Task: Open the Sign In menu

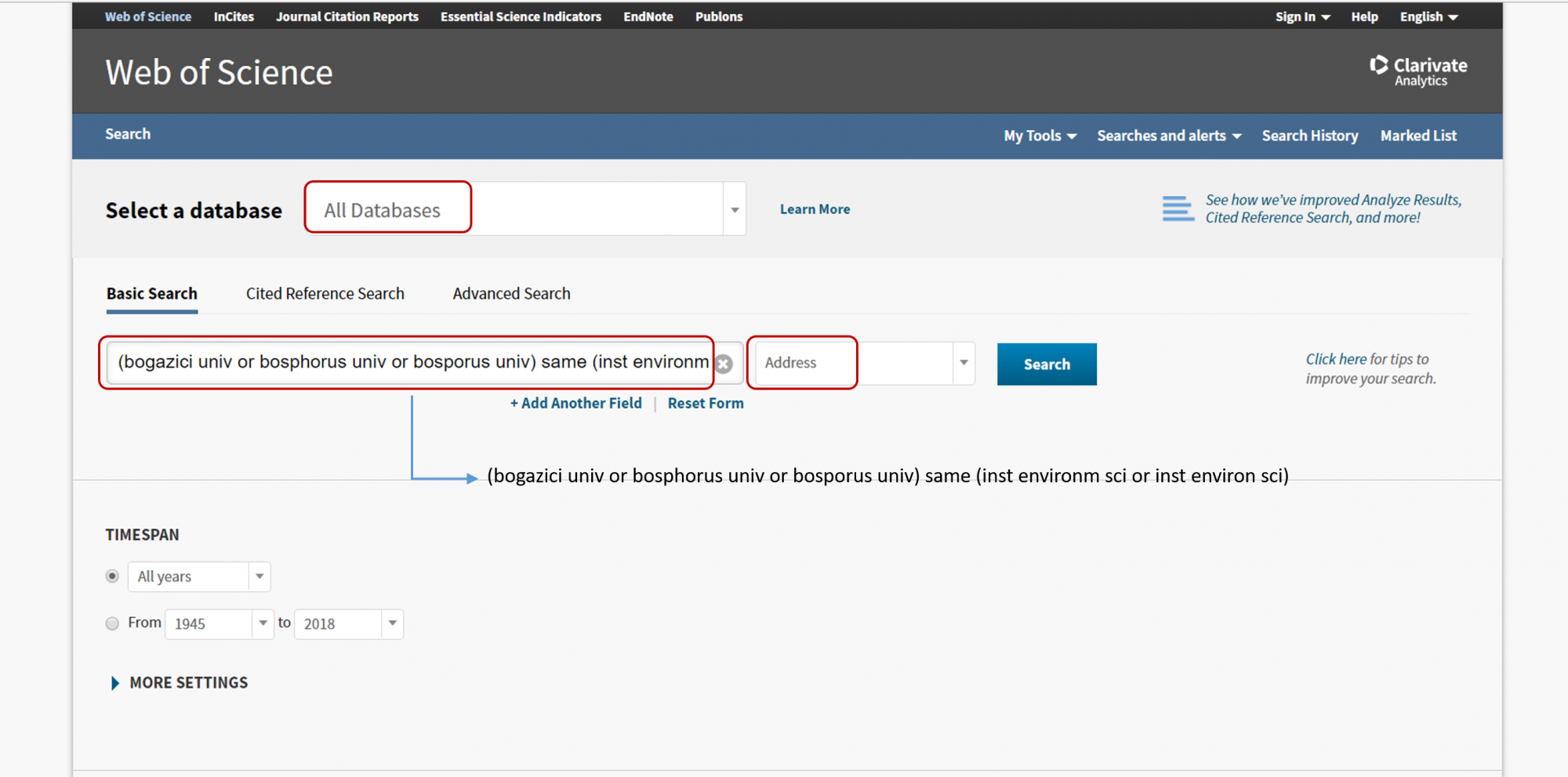Action: click(1302, 16)
